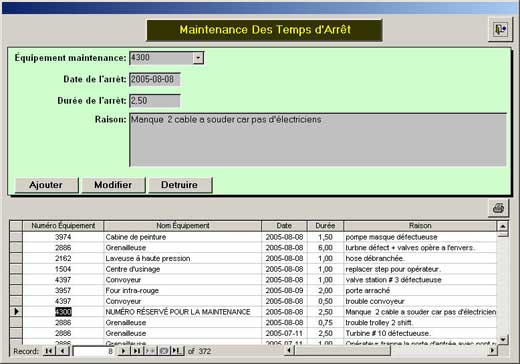Click NUMÉRO RÉSERVÉ POUR LA MAINTENANCE cell

[183, 312]
